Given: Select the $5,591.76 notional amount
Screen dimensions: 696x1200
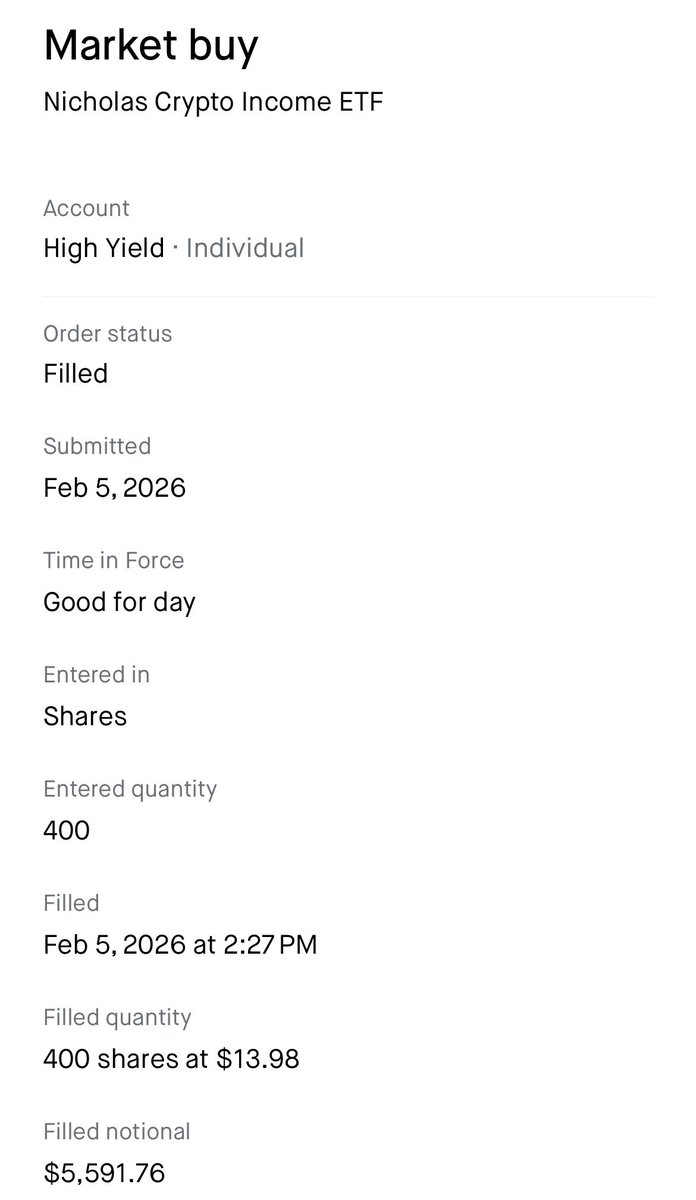Looking at the screenshot, I should pyautogui.click(x=104, y=1172).
